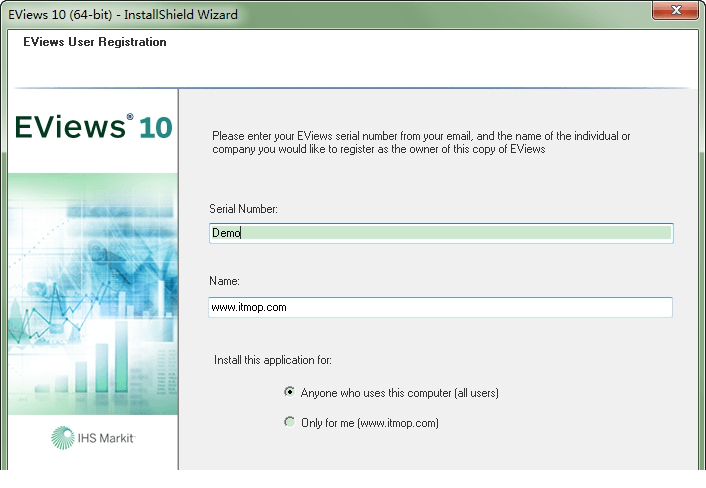The height and width of the screenshot is (488, 706).
Task: Click the serial number instruction paragraph
Action: coord(421,142)
